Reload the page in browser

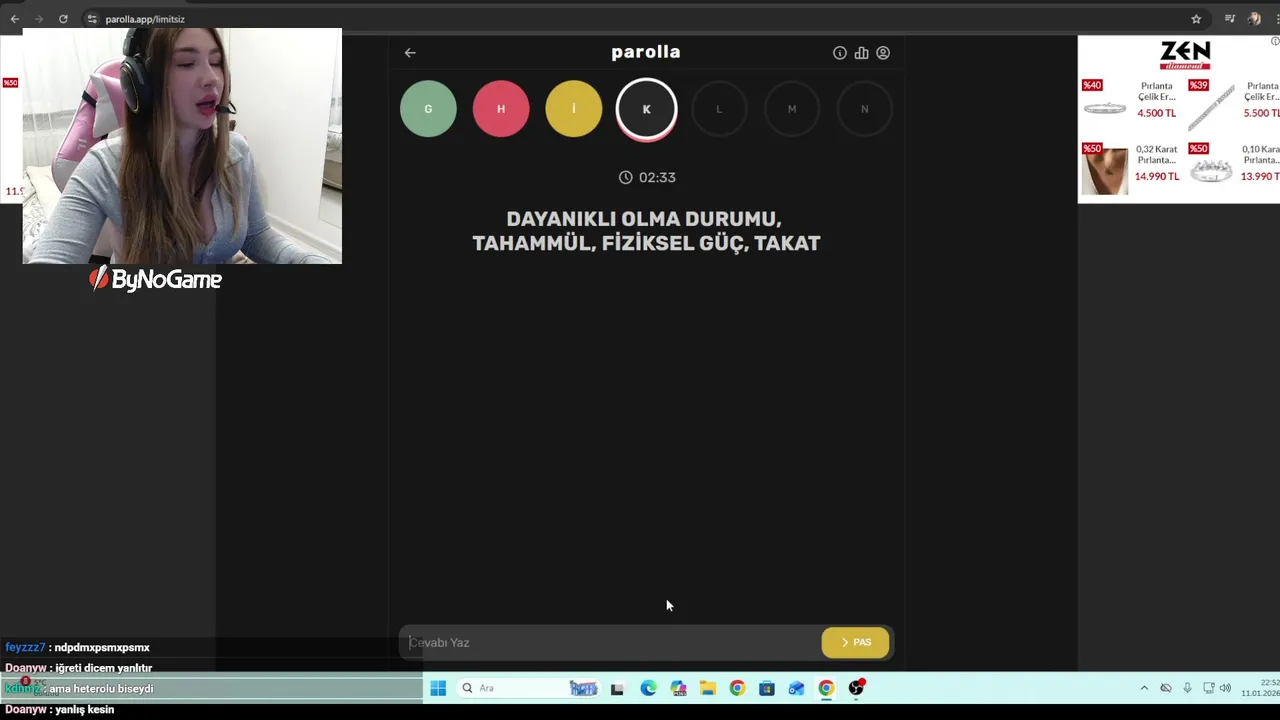tap(63, 19)
